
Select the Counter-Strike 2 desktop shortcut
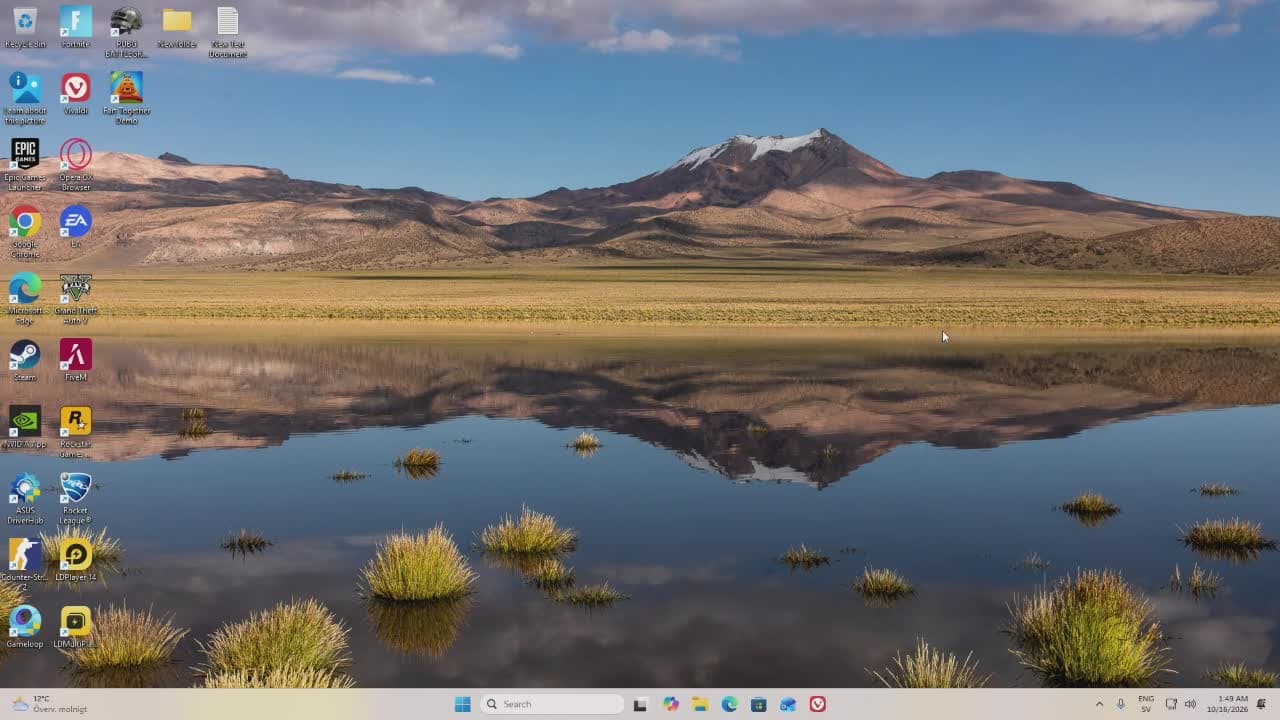tap(25, 565)
